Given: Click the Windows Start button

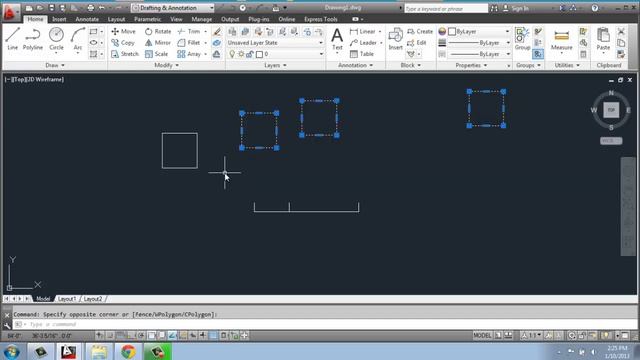Looking at the screenshot, I should coord(11,352).
